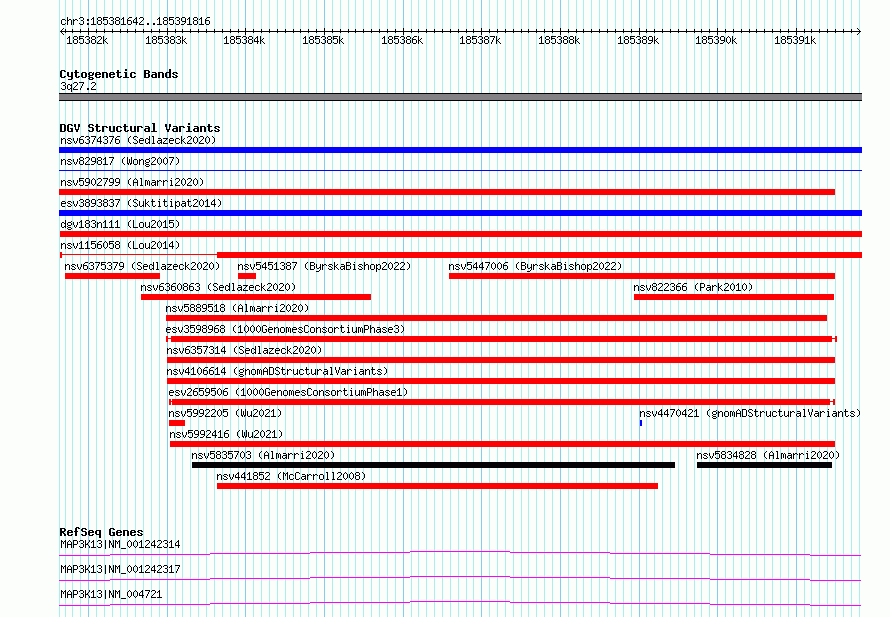
Task: Click the red bar under nsv6375379
Action: (x=112, y=276)
